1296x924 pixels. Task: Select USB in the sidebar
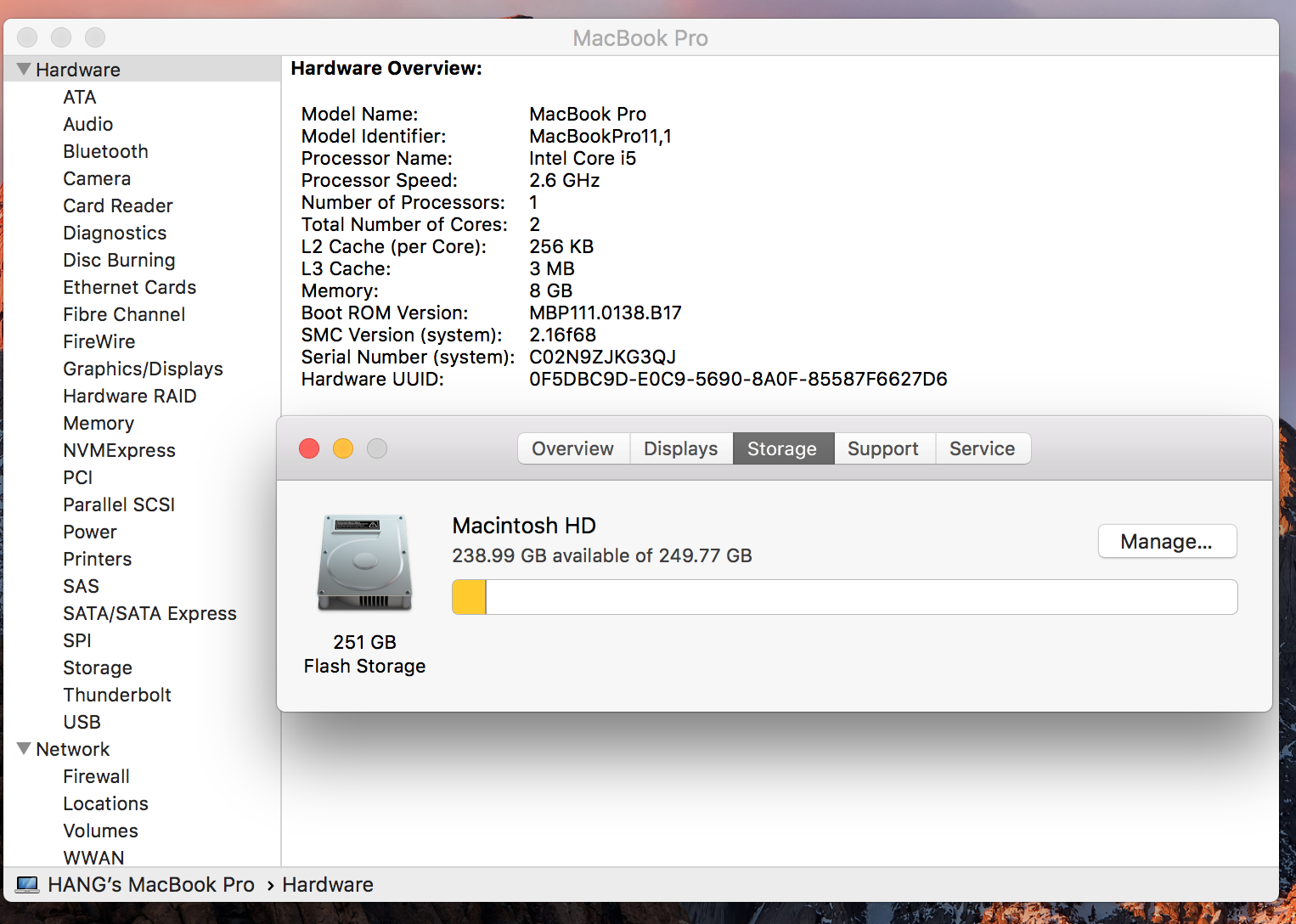coord(82,722)
